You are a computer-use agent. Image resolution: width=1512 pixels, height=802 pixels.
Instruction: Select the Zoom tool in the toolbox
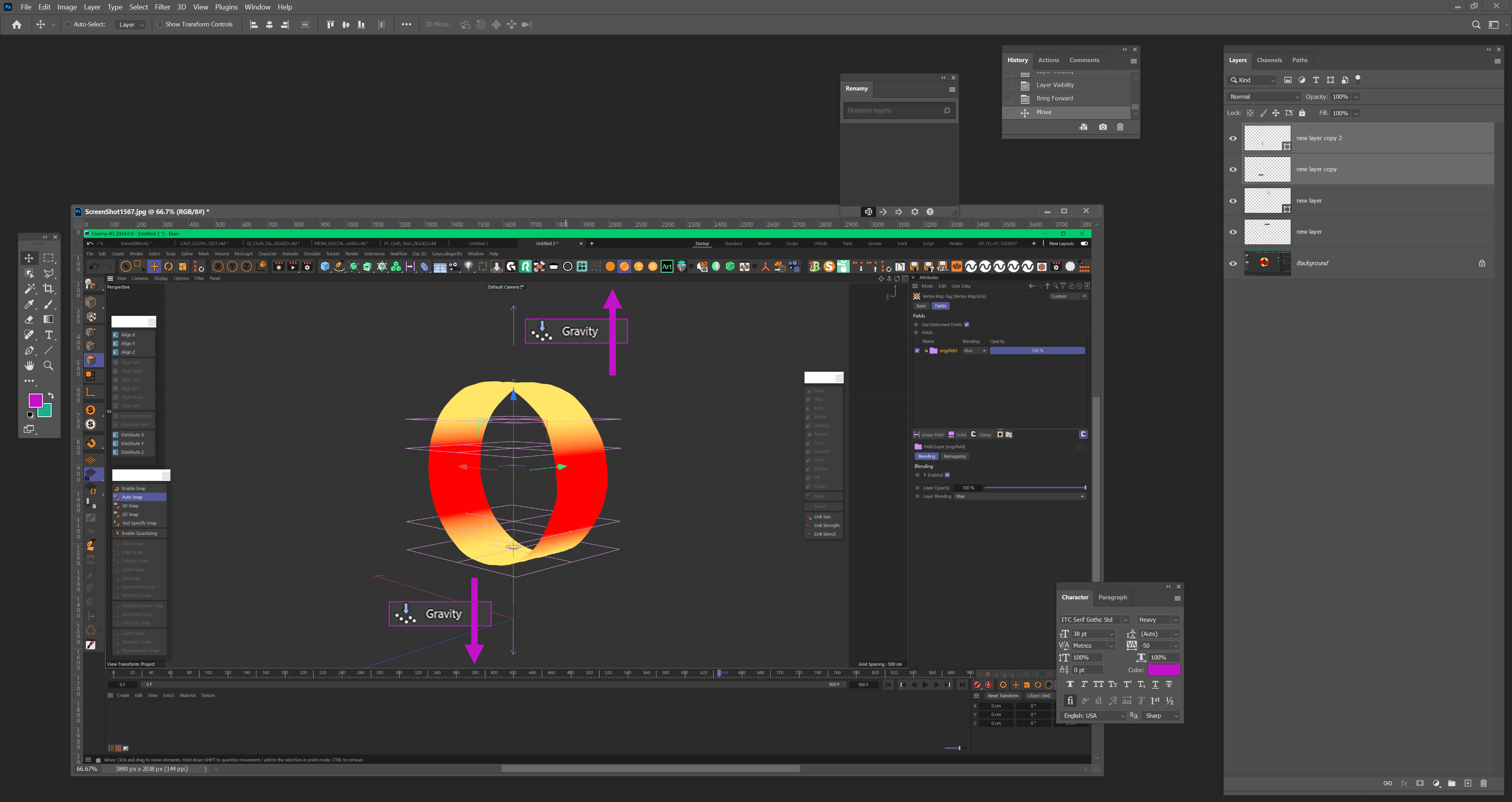(49, 366)
